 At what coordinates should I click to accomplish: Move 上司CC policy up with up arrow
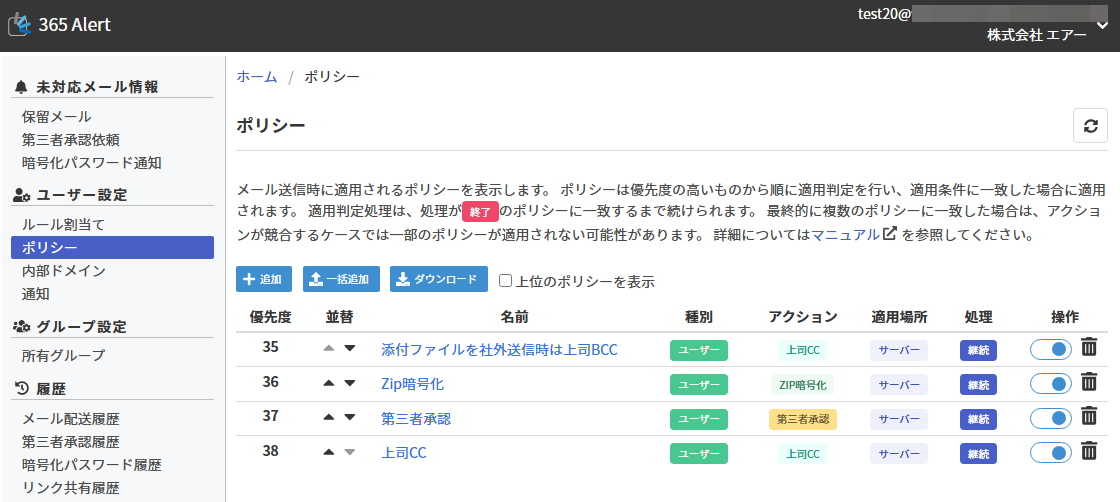tap(329, 452)
